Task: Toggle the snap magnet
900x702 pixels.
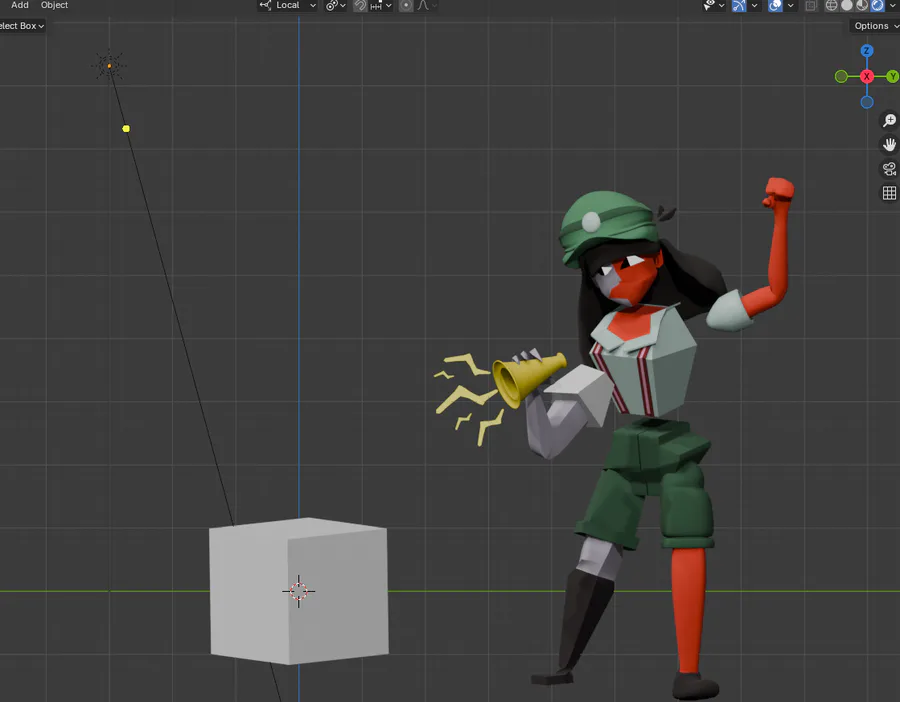Action: tap(360, 5)
